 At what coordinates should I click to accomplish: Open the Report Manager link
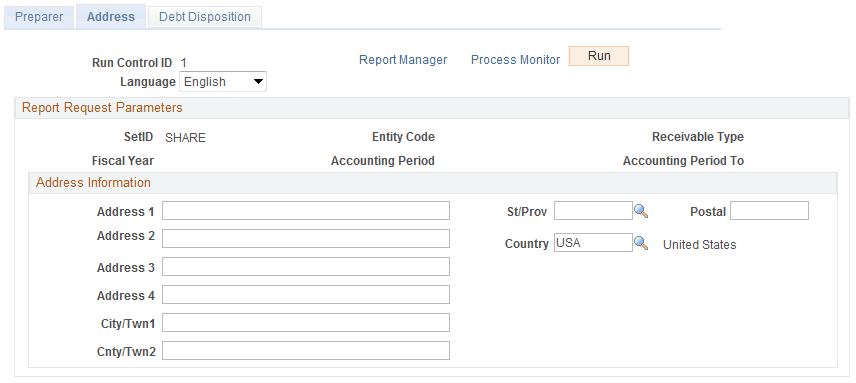pos(403,60)
